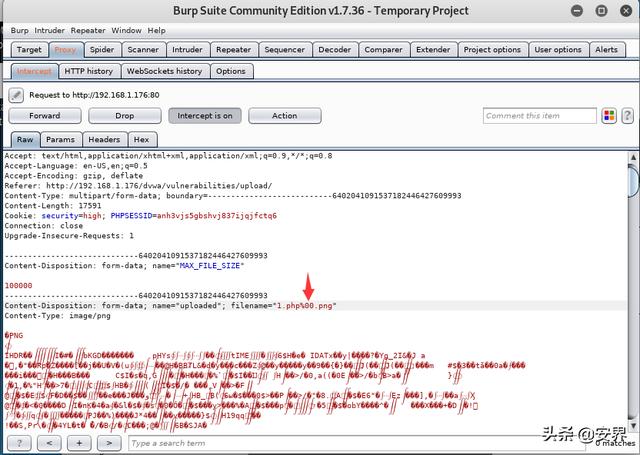This screenshot has width=640, height=455.
Task: Go to previous search match arrow
Action: tap(49, 443)
